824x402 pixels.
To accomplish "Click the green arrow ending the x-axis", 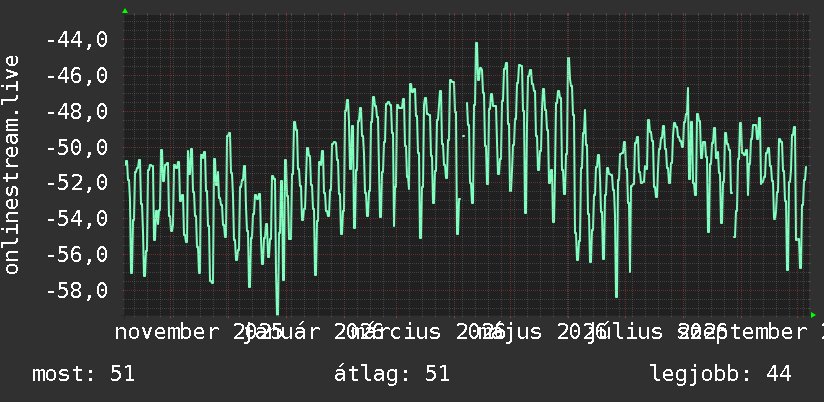I will tap(813, 315).
